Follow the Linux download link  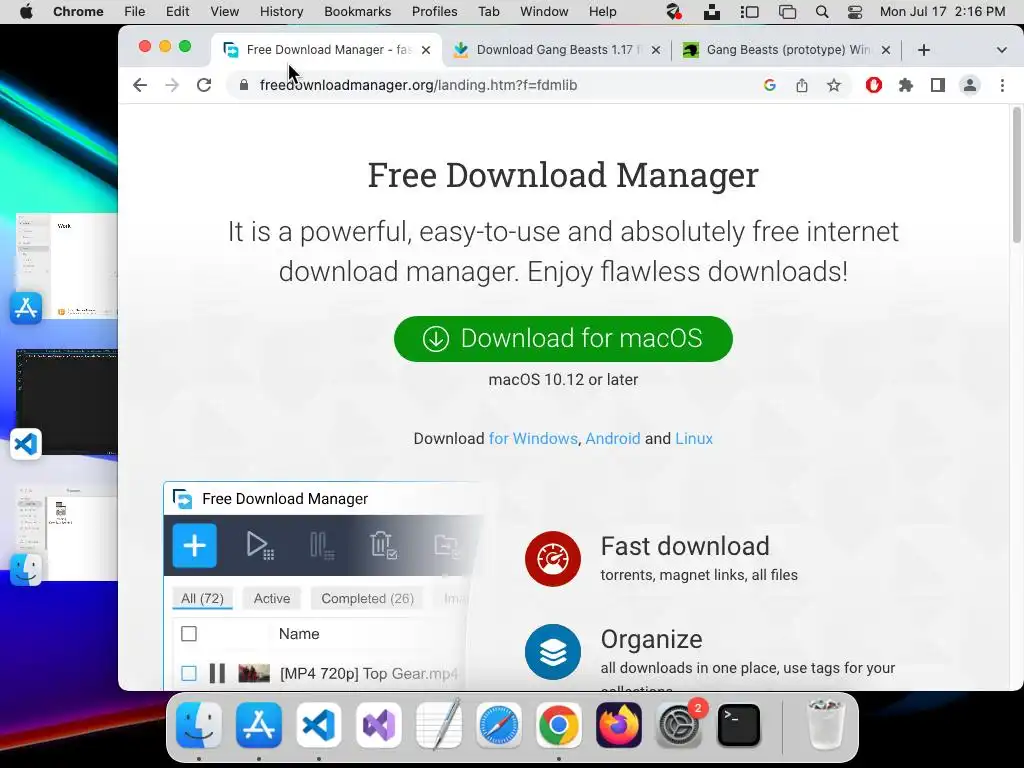coord(694,438)
